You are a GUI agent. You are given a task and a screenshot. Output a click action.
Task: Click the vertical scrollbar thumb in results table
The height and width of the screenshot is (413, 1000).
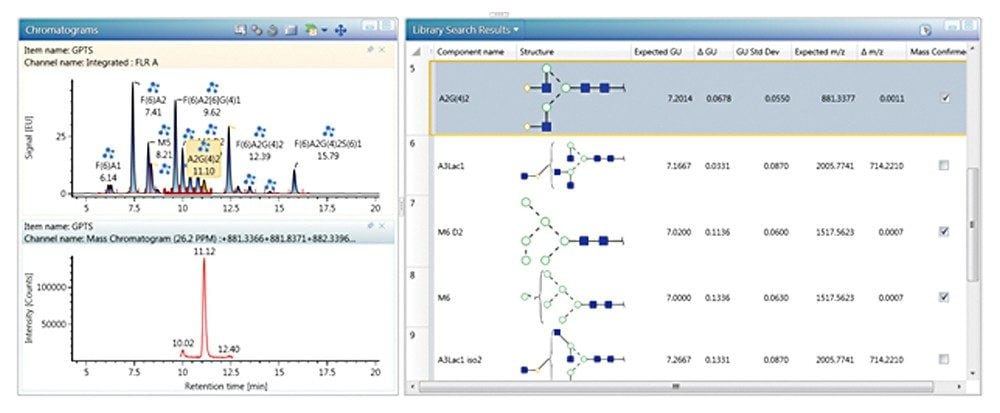972,224
